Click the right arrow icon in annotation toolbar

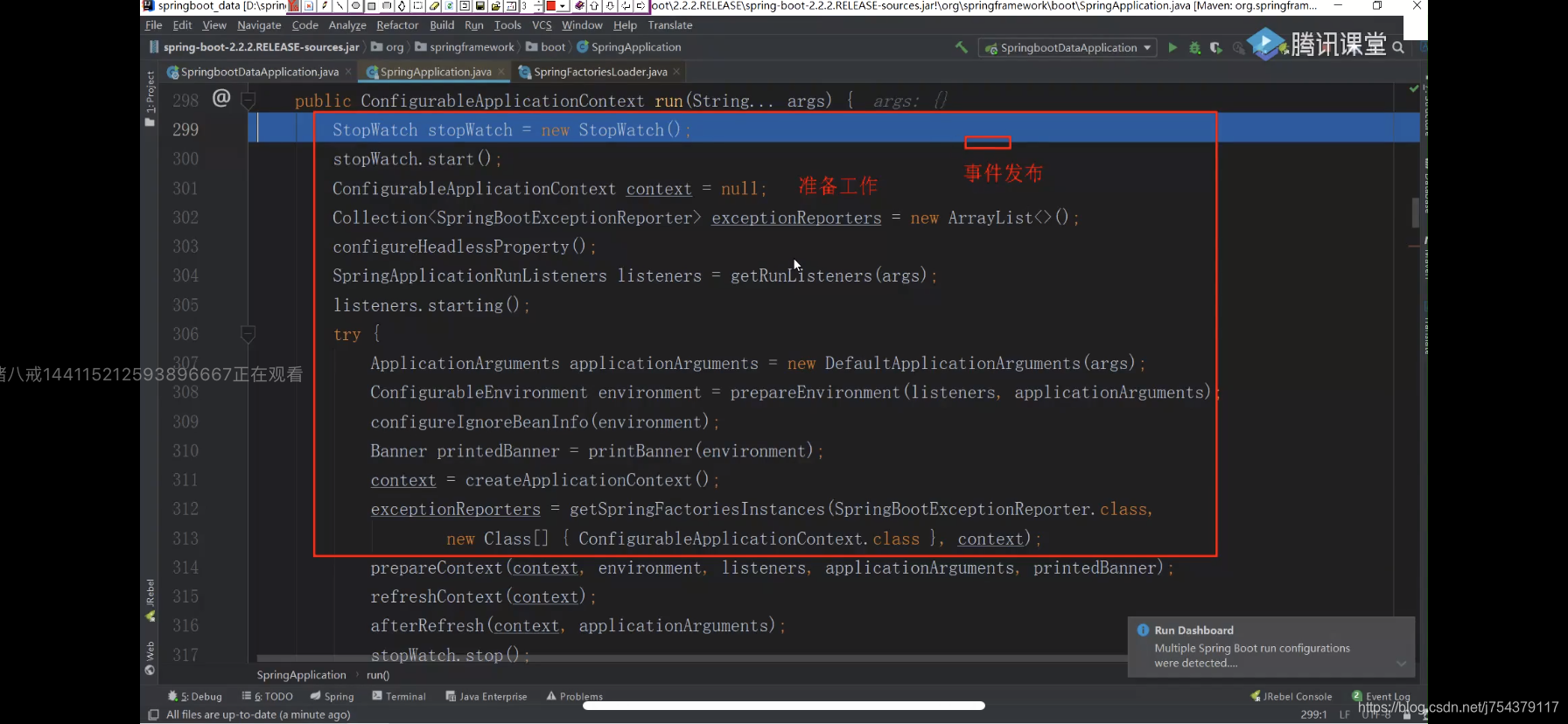(x=640, y=5)
